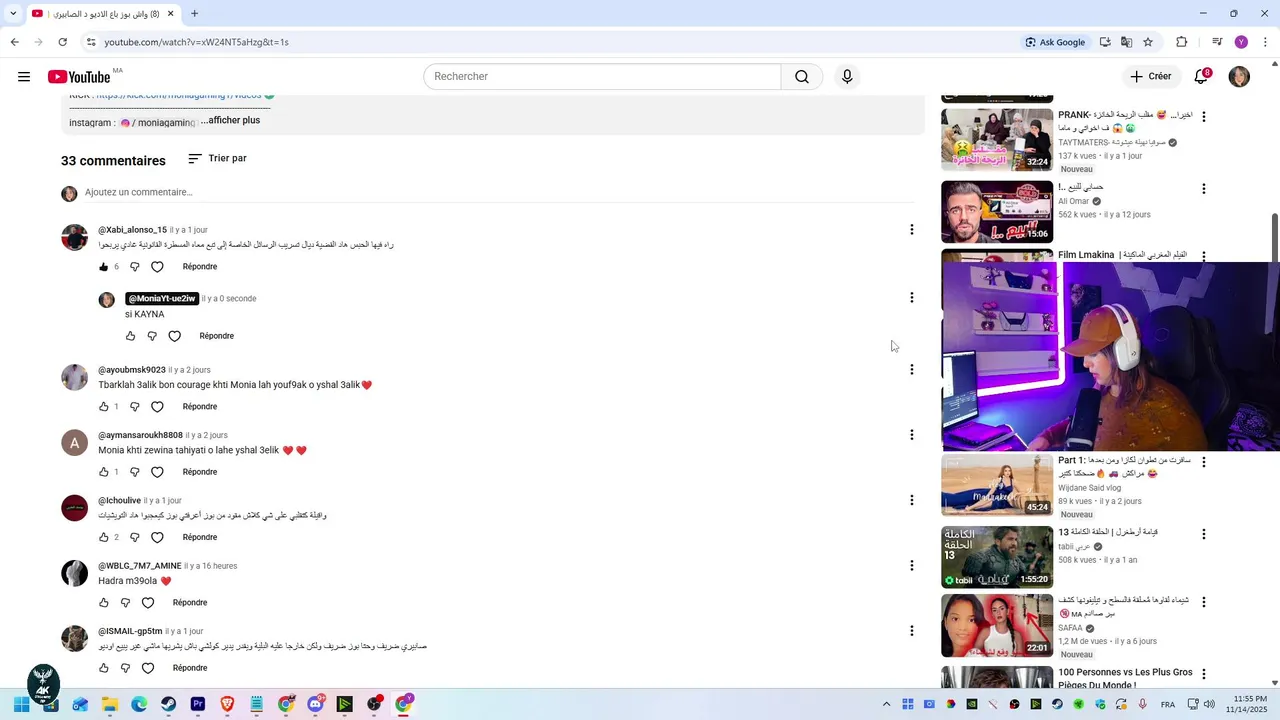1280x720 pixels.
Task: Dislike the 'si KAYNA' reply
Action: point(152,336)
